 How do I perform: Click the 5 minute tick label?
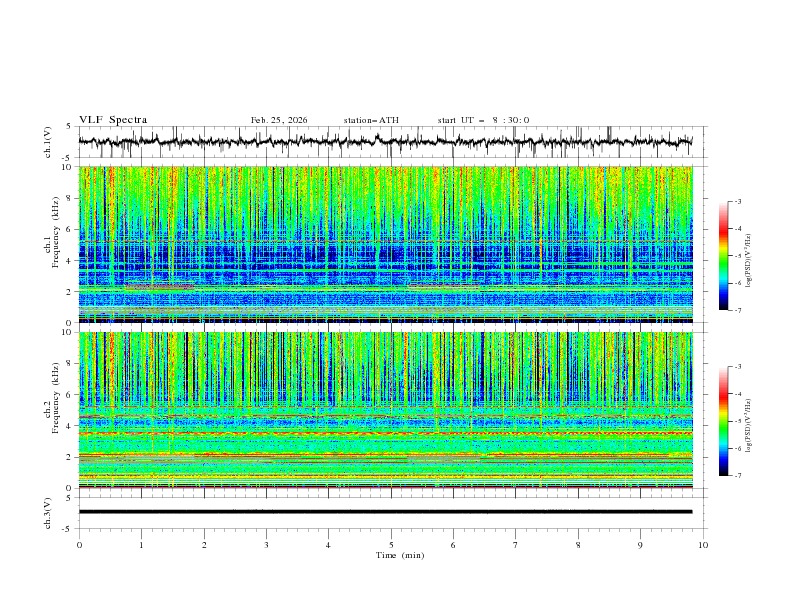coord(391,546)
